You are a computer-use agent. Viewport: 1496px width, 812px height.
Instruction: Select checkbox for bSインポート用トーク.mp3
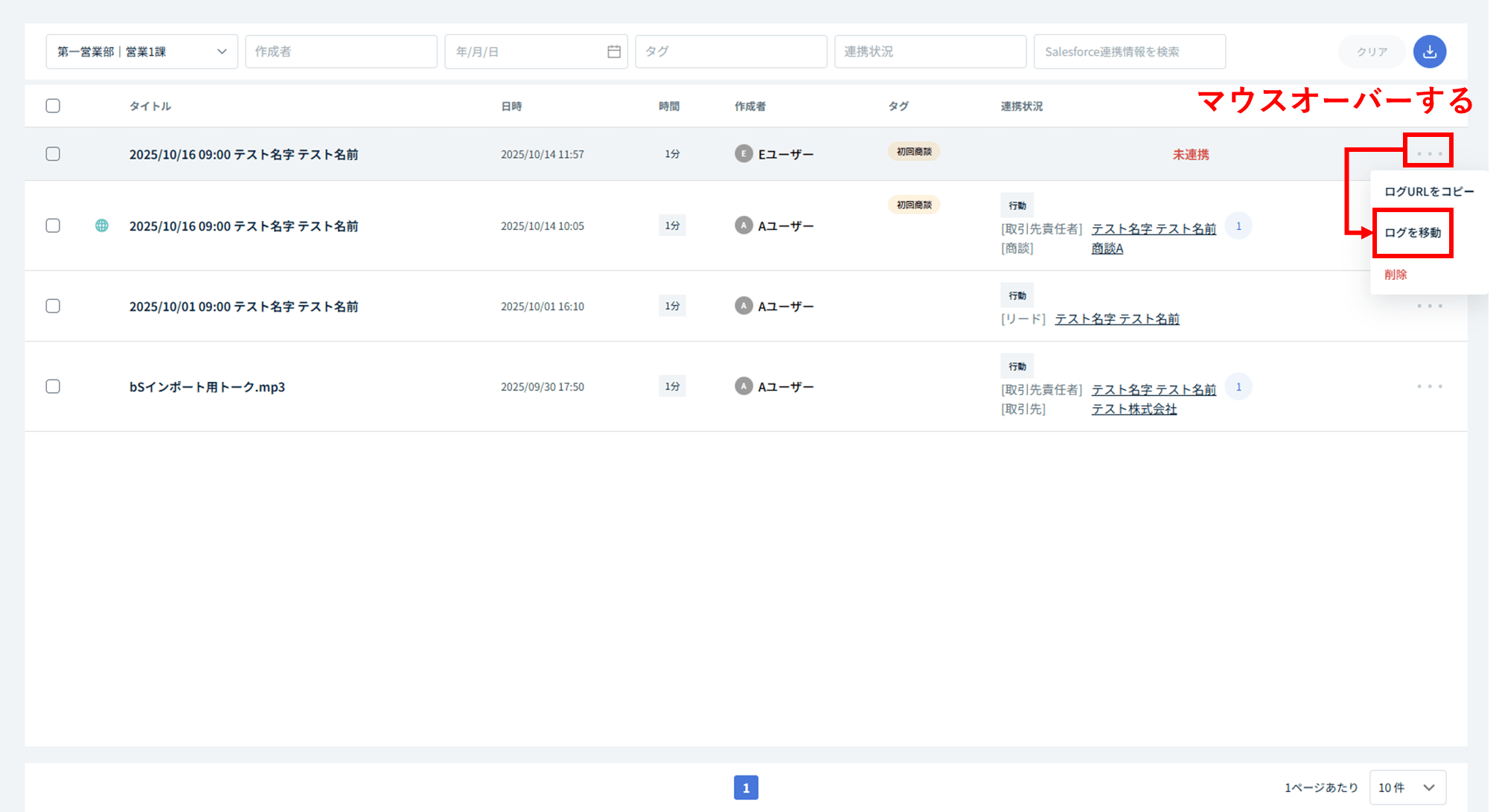point(53,386)
